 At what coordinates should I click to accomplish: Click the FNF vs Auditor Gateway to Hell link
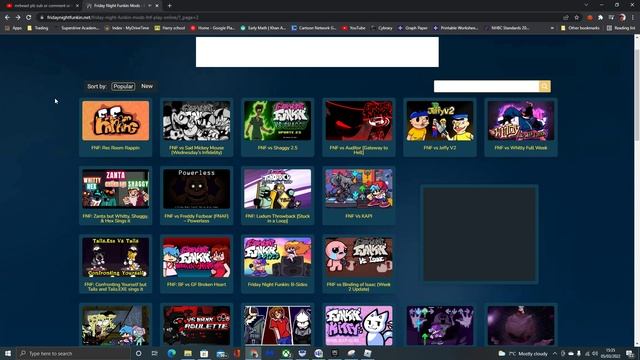tap(359, 150)
